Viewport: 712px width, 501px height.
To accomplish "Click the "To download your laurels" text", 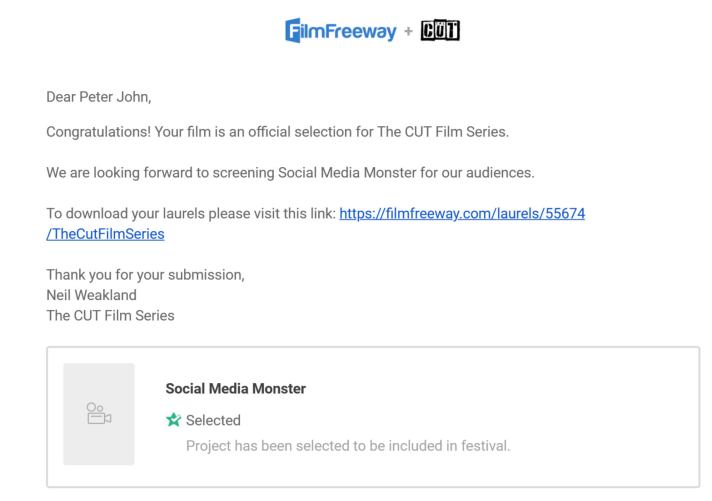I will coord(129,215).
